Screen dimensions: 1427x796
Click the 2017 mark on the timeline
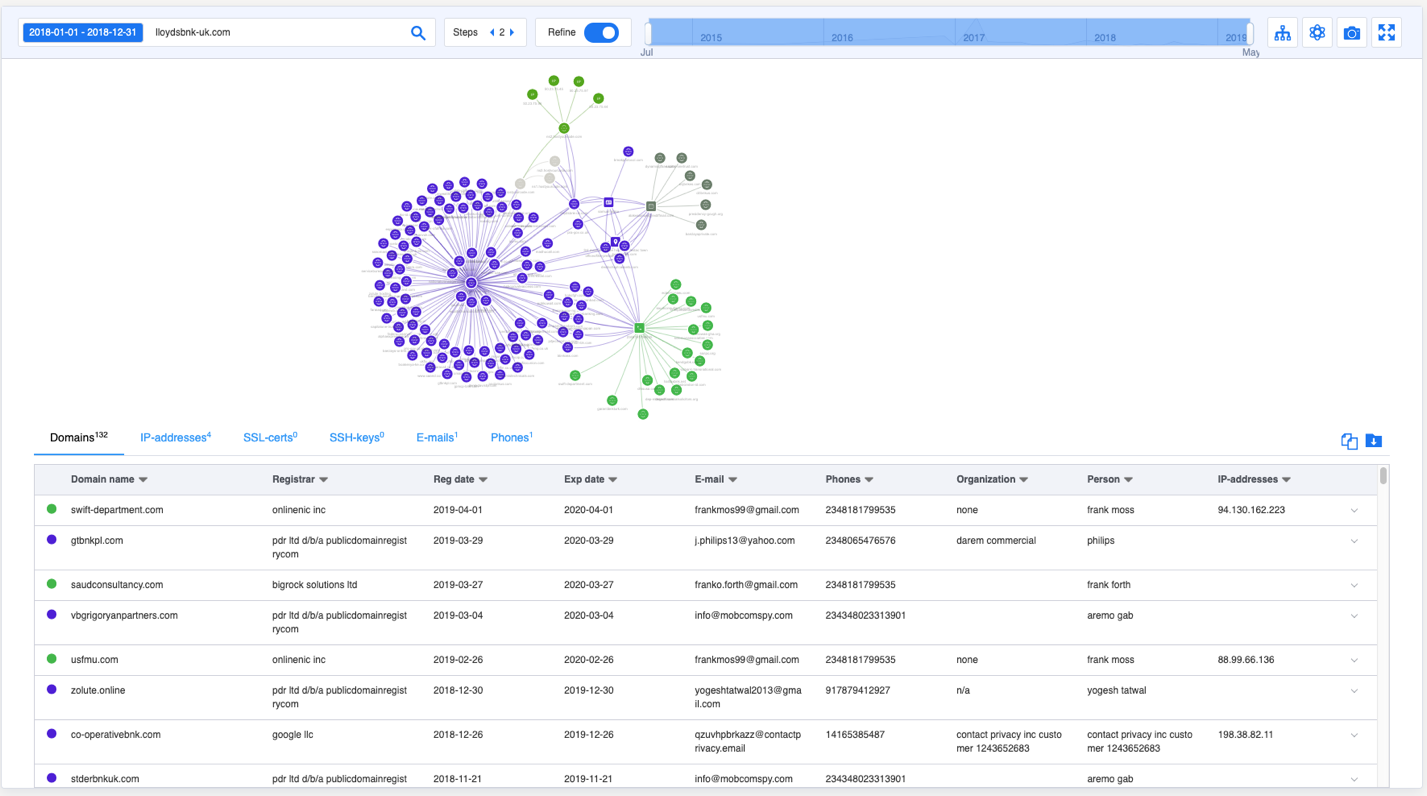tap(973, 38)
